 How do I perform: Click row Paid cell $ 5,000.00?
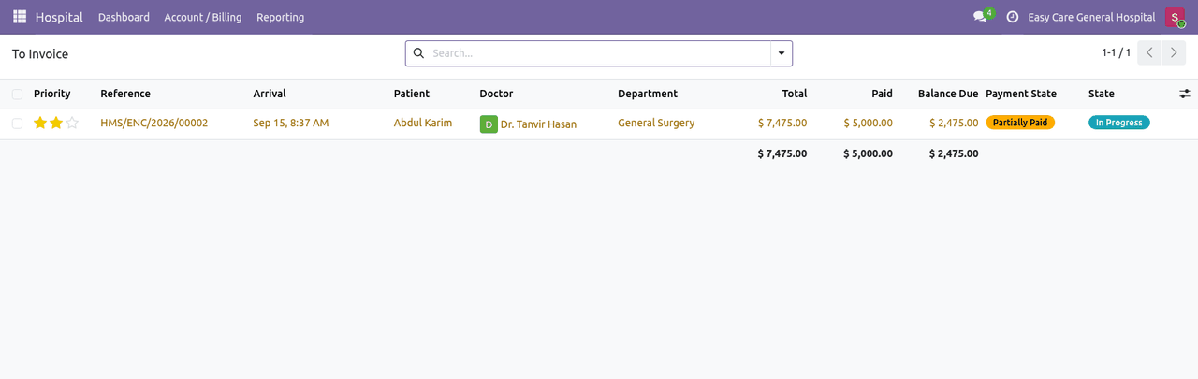click(868, 122)
